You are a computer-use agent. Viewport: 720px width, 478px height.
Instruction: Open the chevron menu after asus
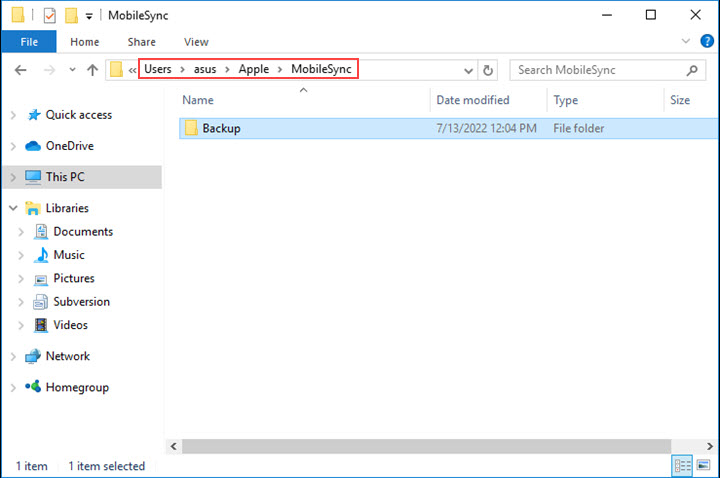pos(227,70)
